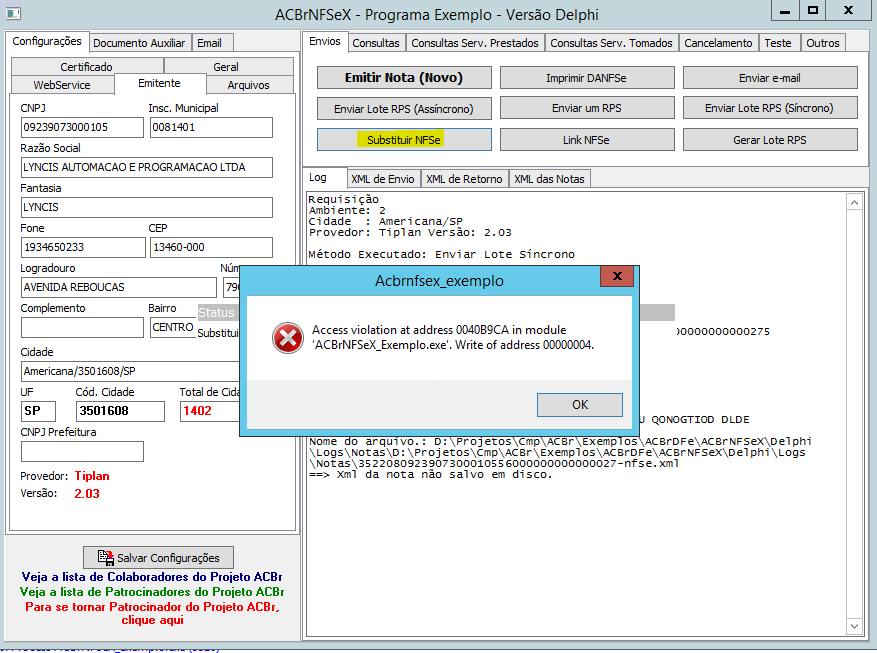This screenshot has height=653, width=877.
Task: Switch to the Cancelamento tab
Action: click(718, 43)
